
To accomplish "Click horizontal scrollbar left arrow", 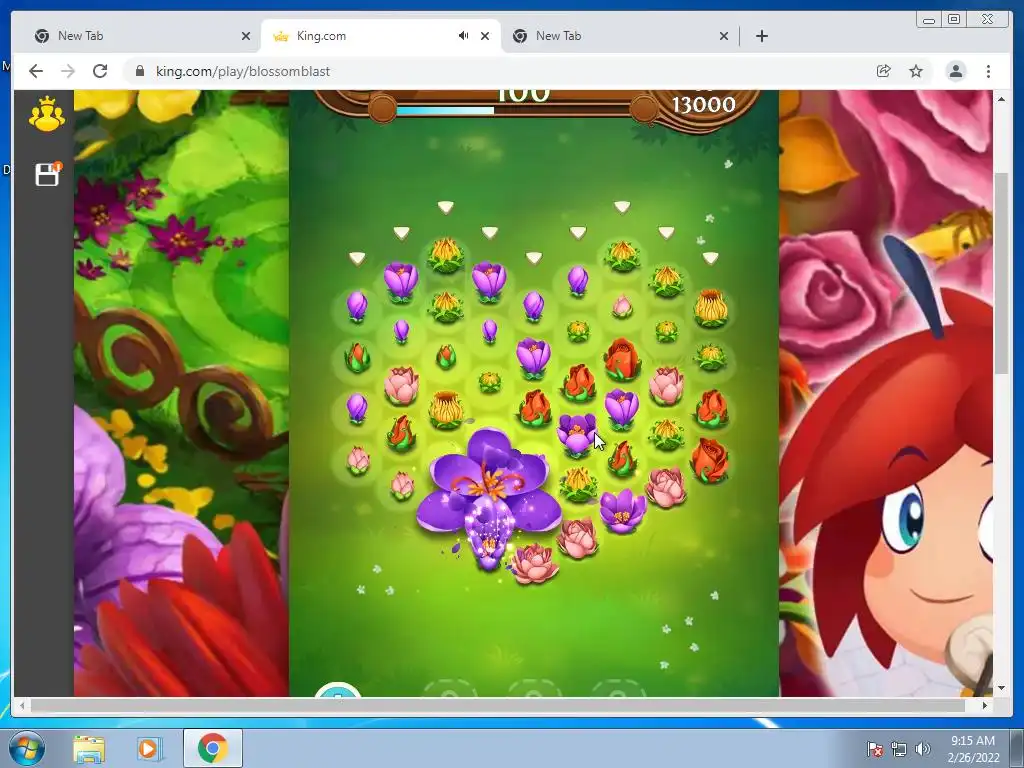I will click(x=23, y=706).
